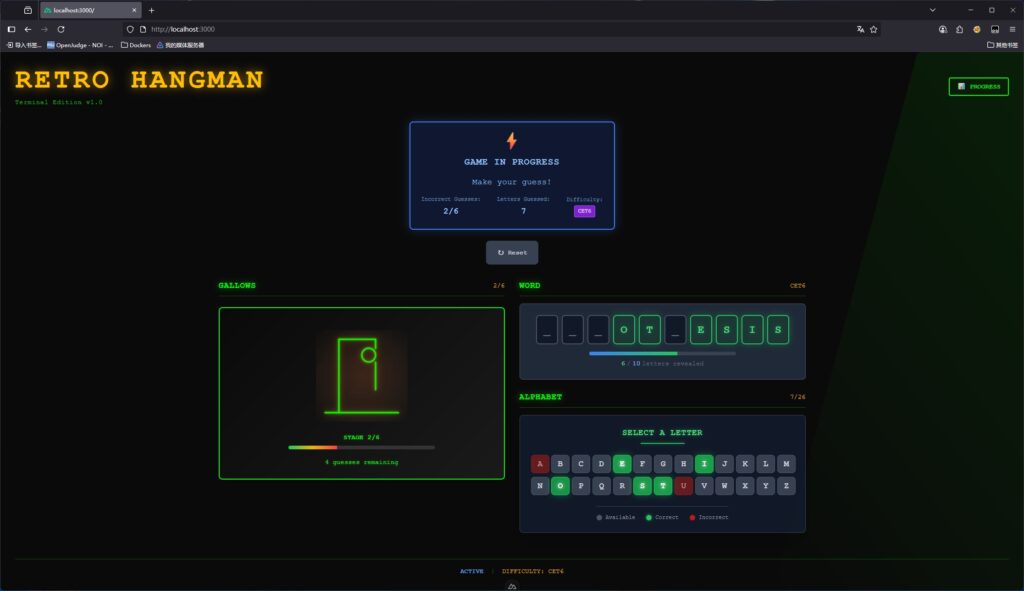Select letter H in the alphabet grid
The image size is (1024, 591).
tap(684, 464)
